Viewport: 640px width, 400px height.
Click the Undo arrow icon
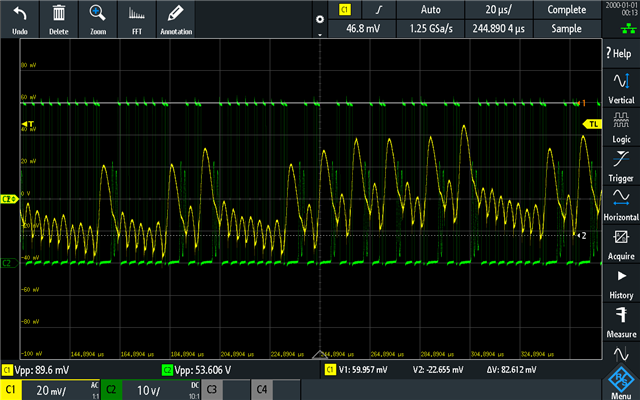(20, 15)
